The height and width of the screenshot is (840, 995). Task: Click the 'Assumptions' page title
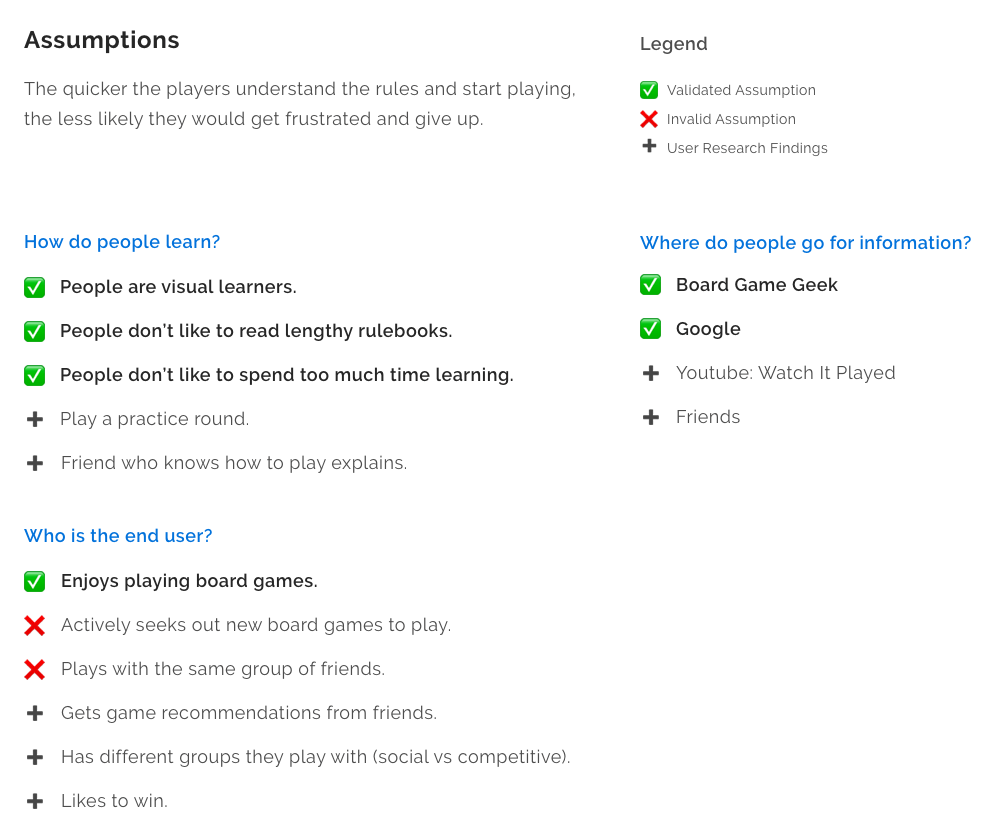[102, 40]
